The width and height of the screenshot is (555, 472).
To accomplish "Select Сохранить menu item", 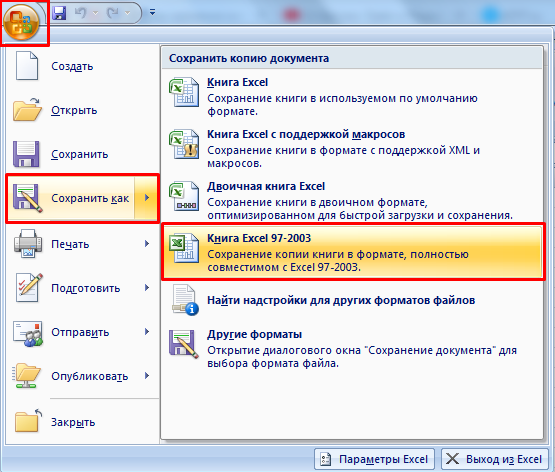I will tap(82, 154).
